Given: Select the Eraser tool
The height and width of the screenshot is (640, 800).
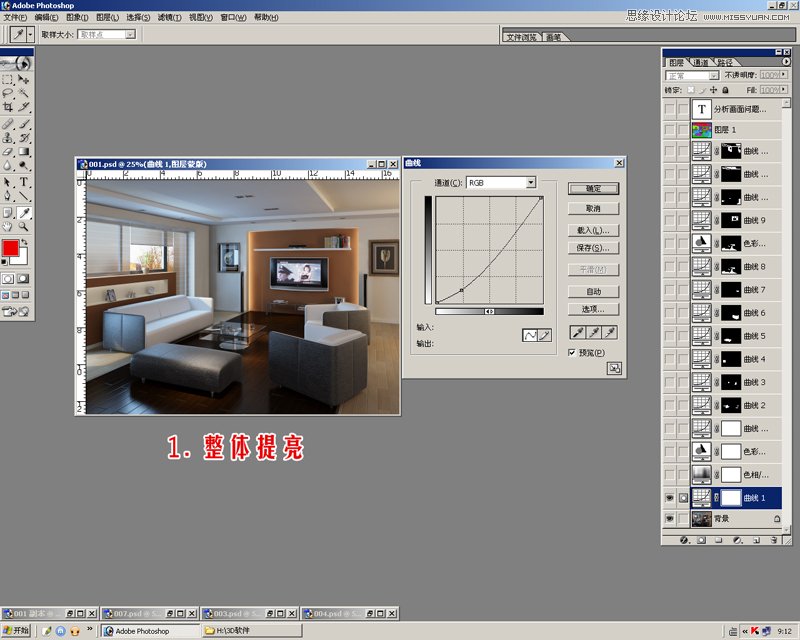Looking at the screenshot, I should pyautogui.click(x=8, y=152).
